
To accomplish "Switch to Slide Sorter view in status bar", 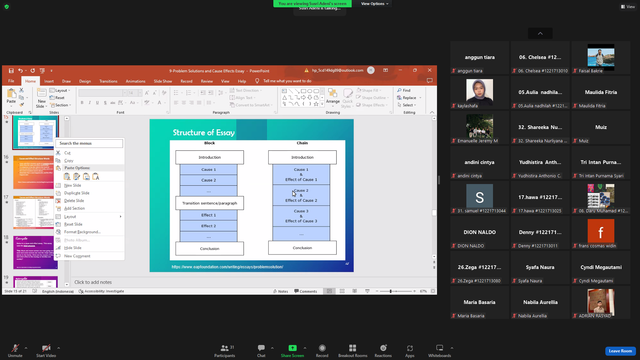I will tap(342, 291).
